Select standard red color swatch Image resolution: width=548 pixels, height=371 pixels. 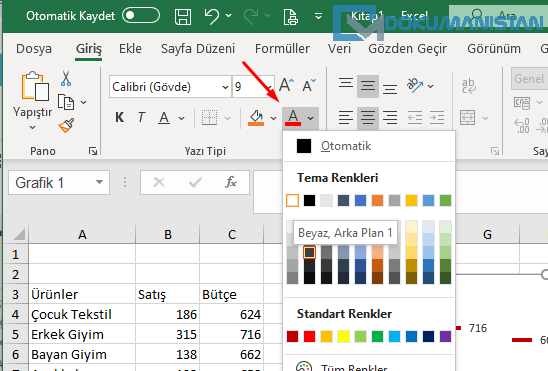point(309,336)
